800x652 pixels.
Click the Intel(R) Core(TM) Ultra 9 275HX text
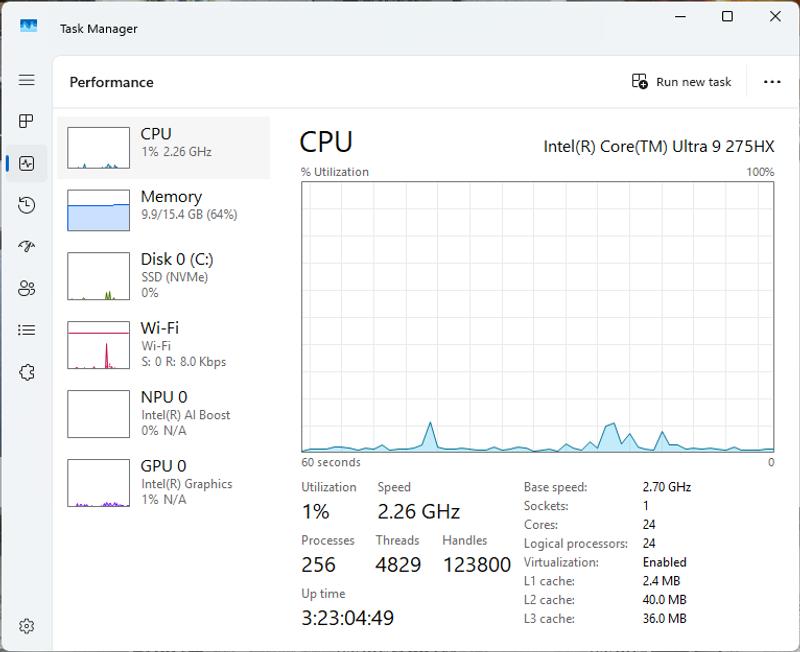(x=659, y=147)
